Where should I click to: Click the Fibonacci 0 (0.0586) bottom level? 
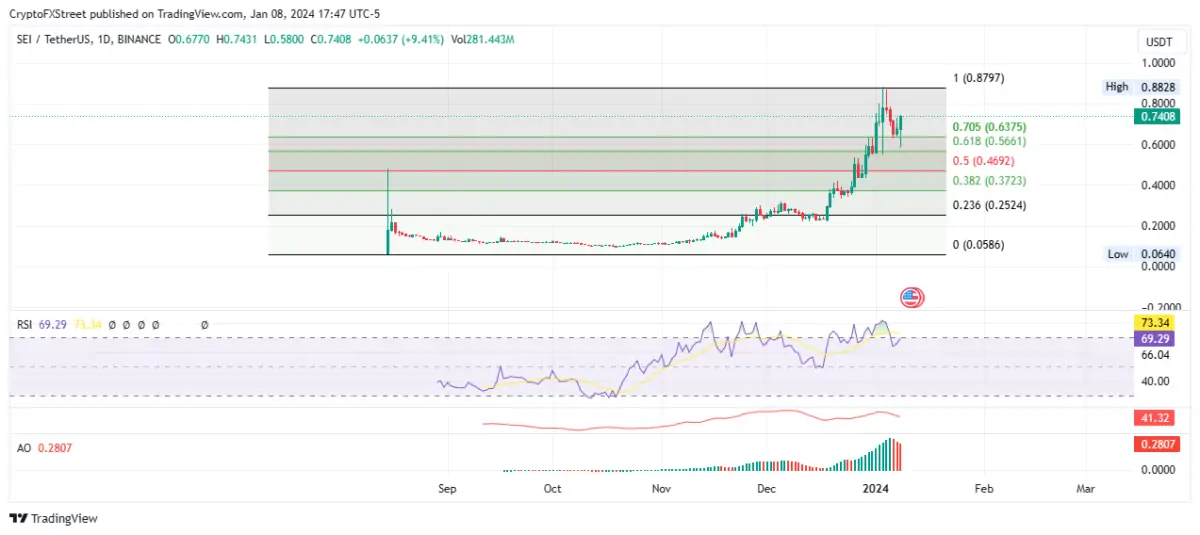click(977, 244)
